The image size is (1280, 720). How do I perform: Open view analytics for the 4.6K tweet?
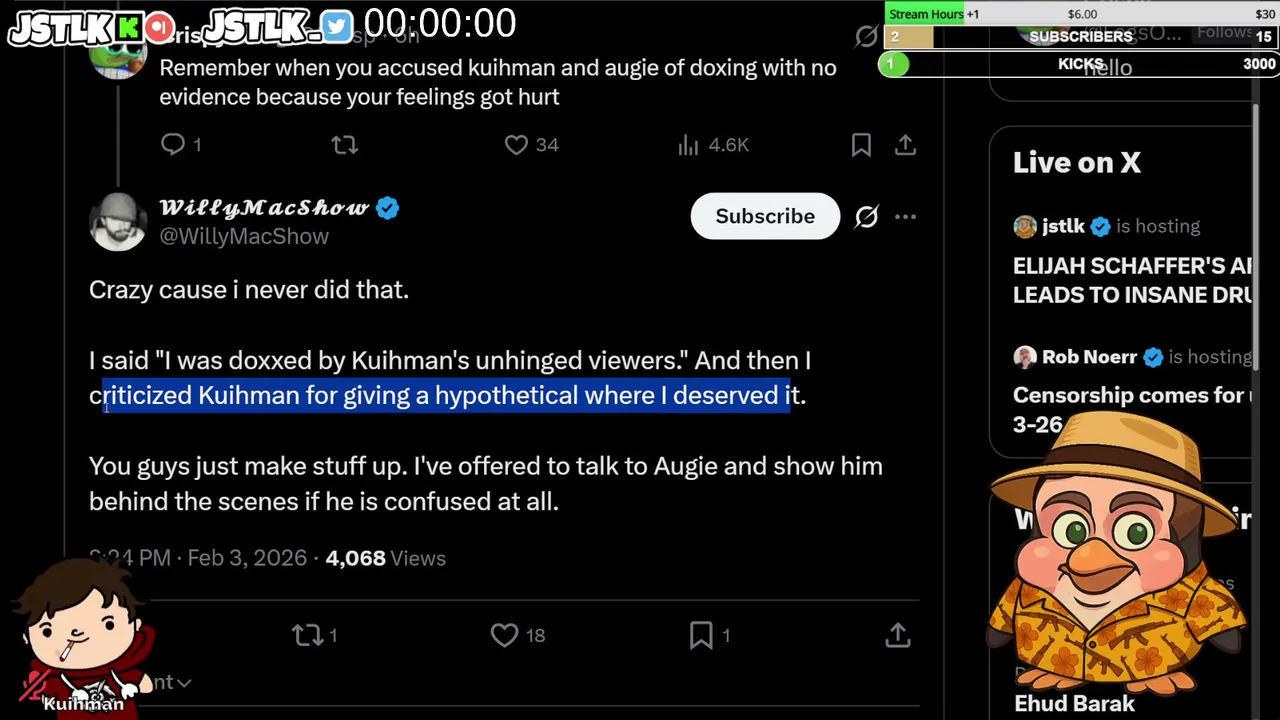click(x=688, y=145)
